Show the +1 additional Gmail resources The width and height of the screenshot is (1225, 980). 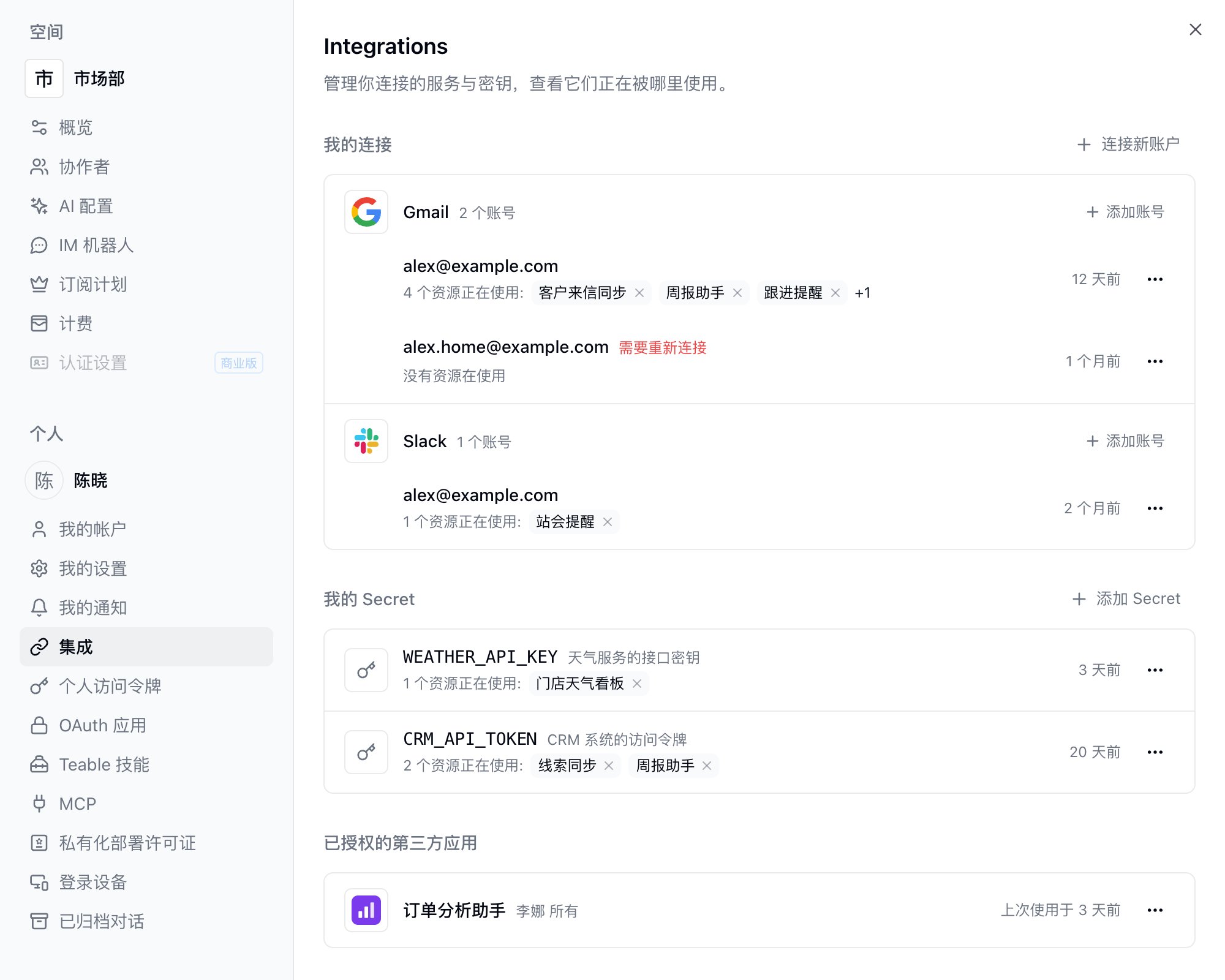pyautogui.click(x=862, y=293)
